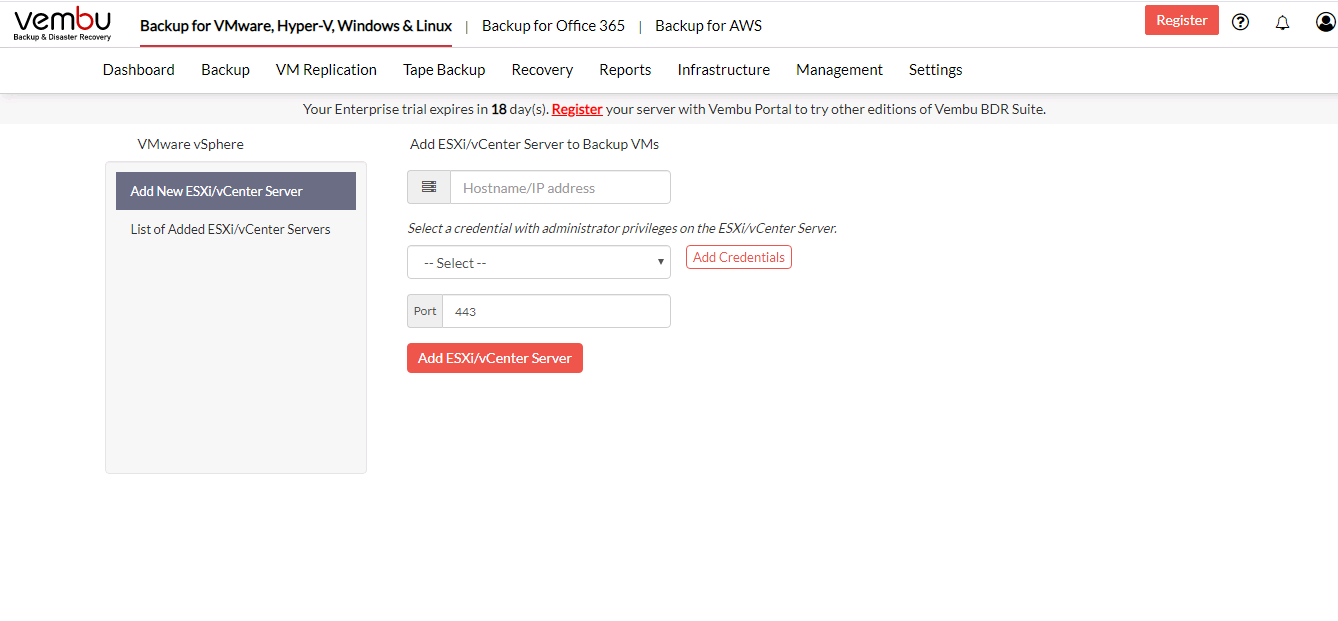Viewport: 1338px width, 621px height.
Task: Focus the Hostname/IP address input field
Action: (560, 187)
